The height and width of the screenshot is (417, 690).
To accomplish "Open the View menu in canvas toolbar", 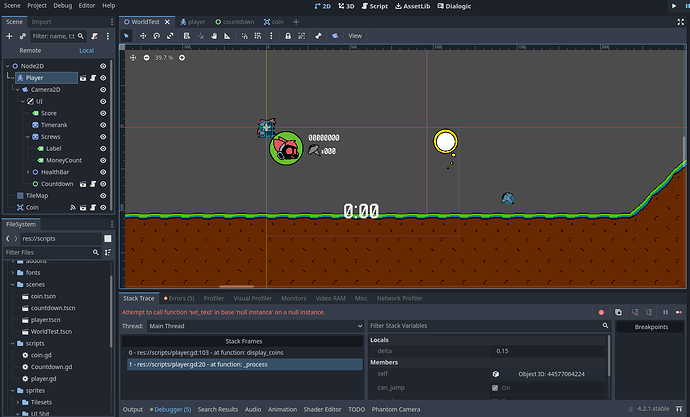I will click(355, 36).
